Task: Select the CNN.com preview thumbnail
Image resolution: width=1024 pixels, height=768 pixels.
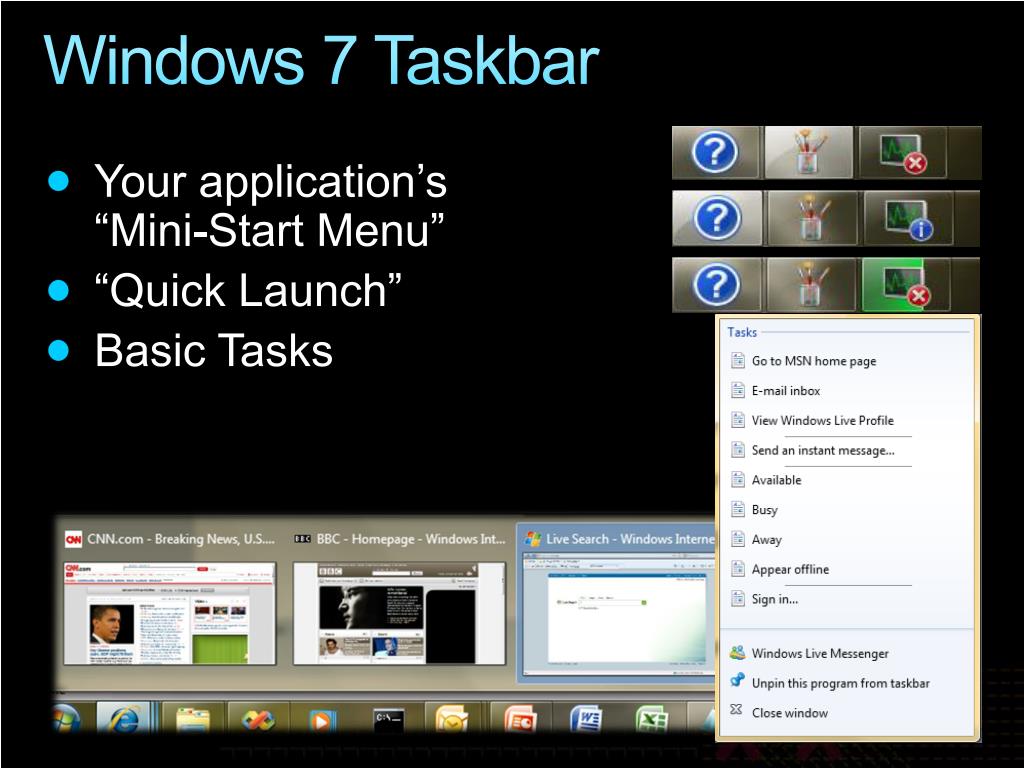Action: 170,613
